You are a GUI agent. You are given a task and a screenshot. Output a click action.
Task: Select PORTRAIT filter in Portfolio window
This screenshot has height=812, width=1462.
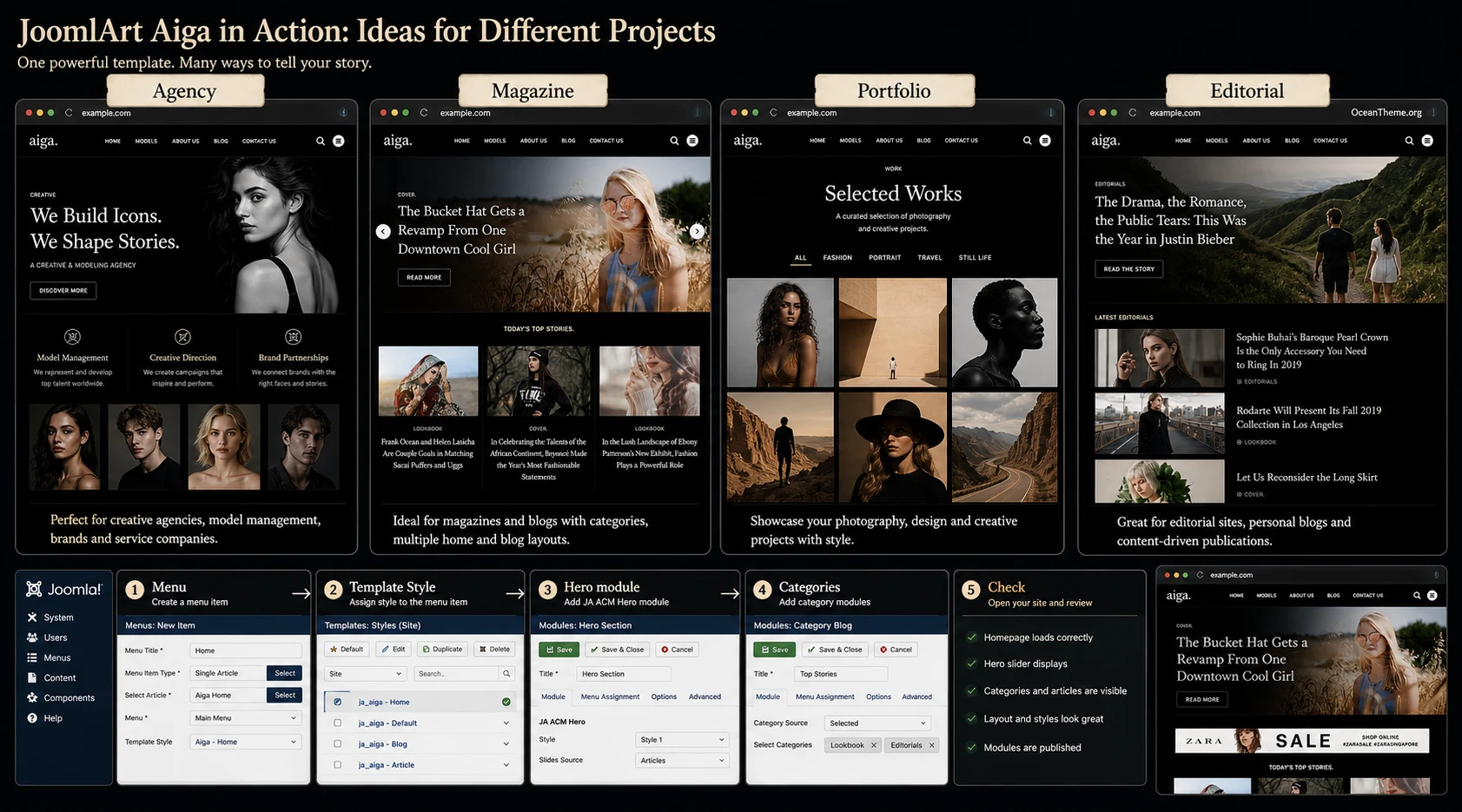(884, 258)
